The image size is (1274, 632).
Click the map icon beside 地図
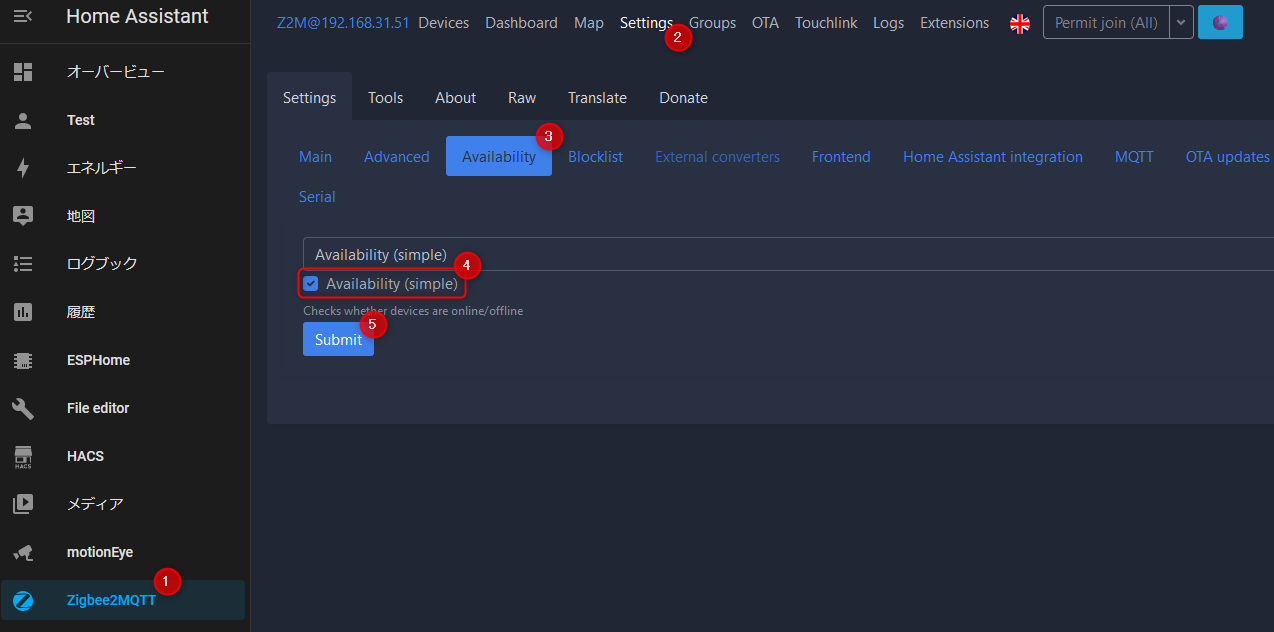[x=23, y=216]
